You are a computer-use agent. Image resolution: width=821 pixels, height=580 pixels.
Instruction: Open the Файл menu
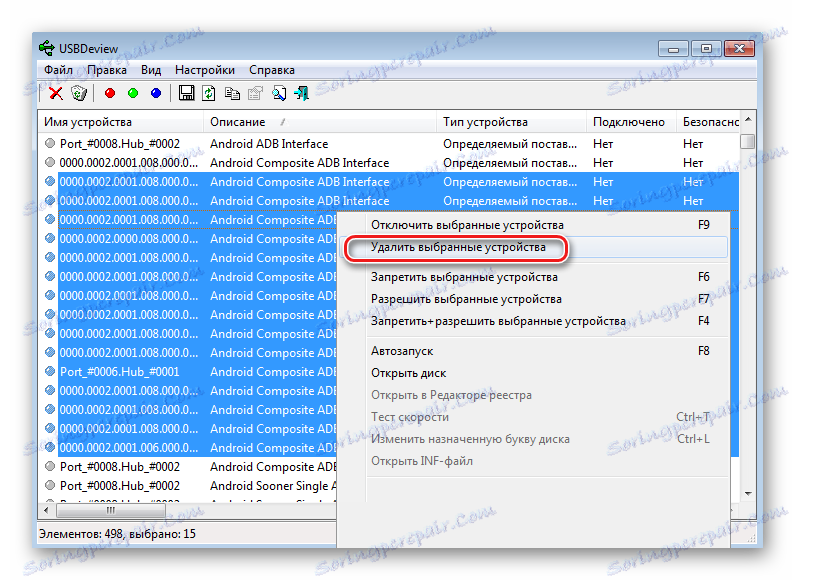click(x=58, y=70)
